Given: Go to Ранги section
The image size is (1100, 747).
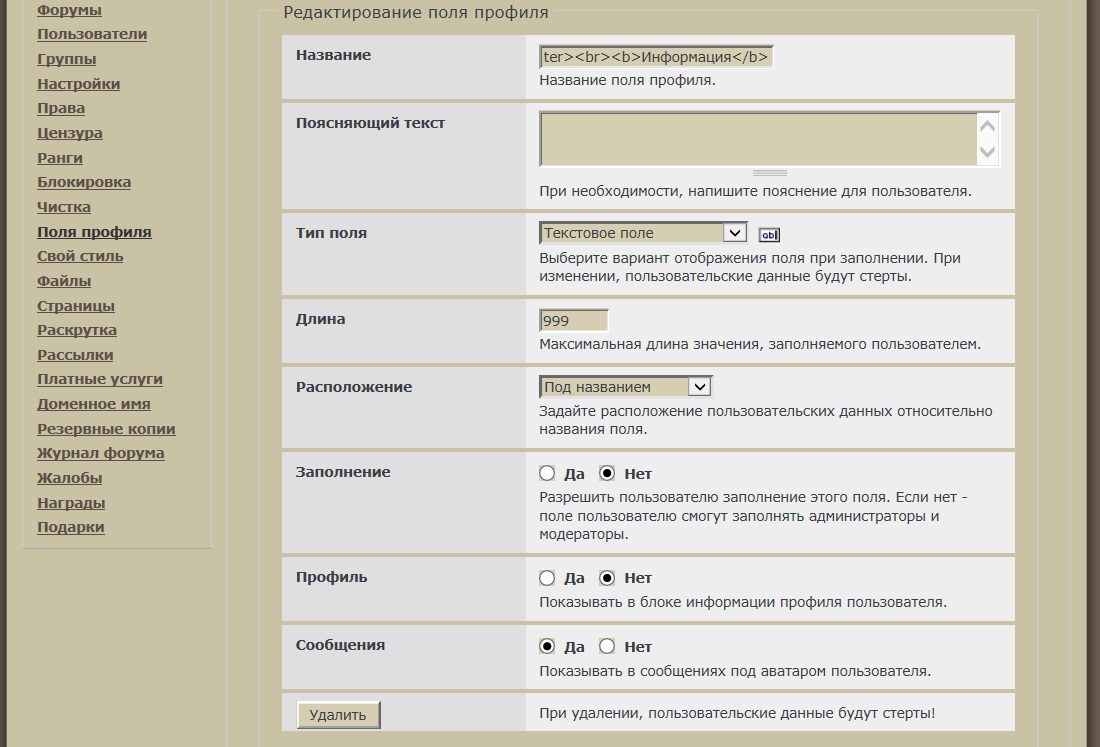Looking at the screenshot, I should pyautogui.click(x=60, y=158).
